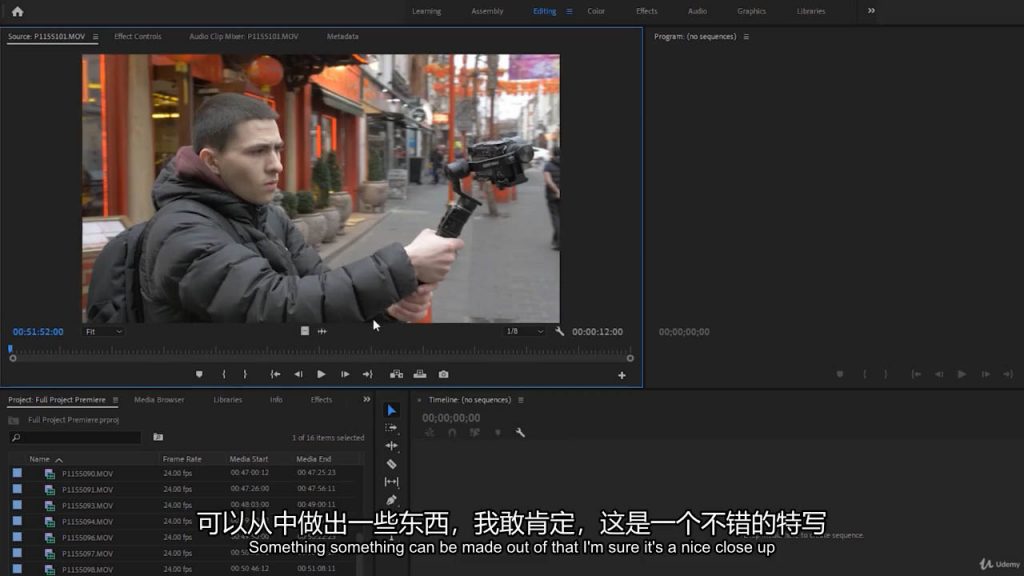Toggle Drag Video Only icon
This screenshot has width=1024, height=576.
305,331
